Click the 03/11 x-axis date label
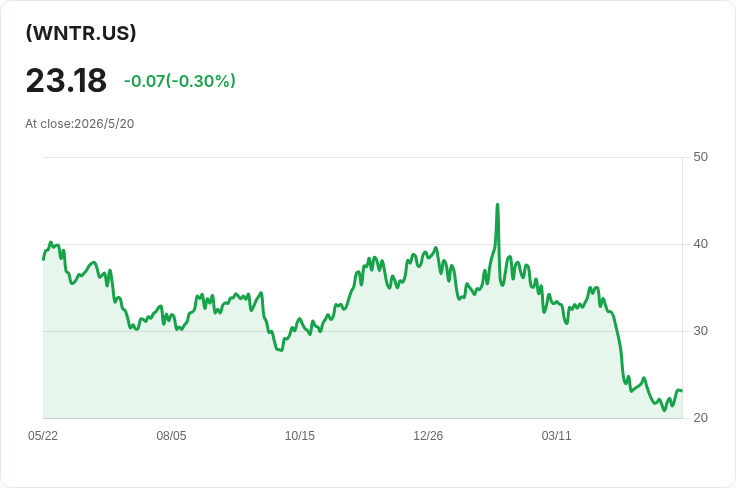Viewport: 736px width, 488px height. [557, 436]
